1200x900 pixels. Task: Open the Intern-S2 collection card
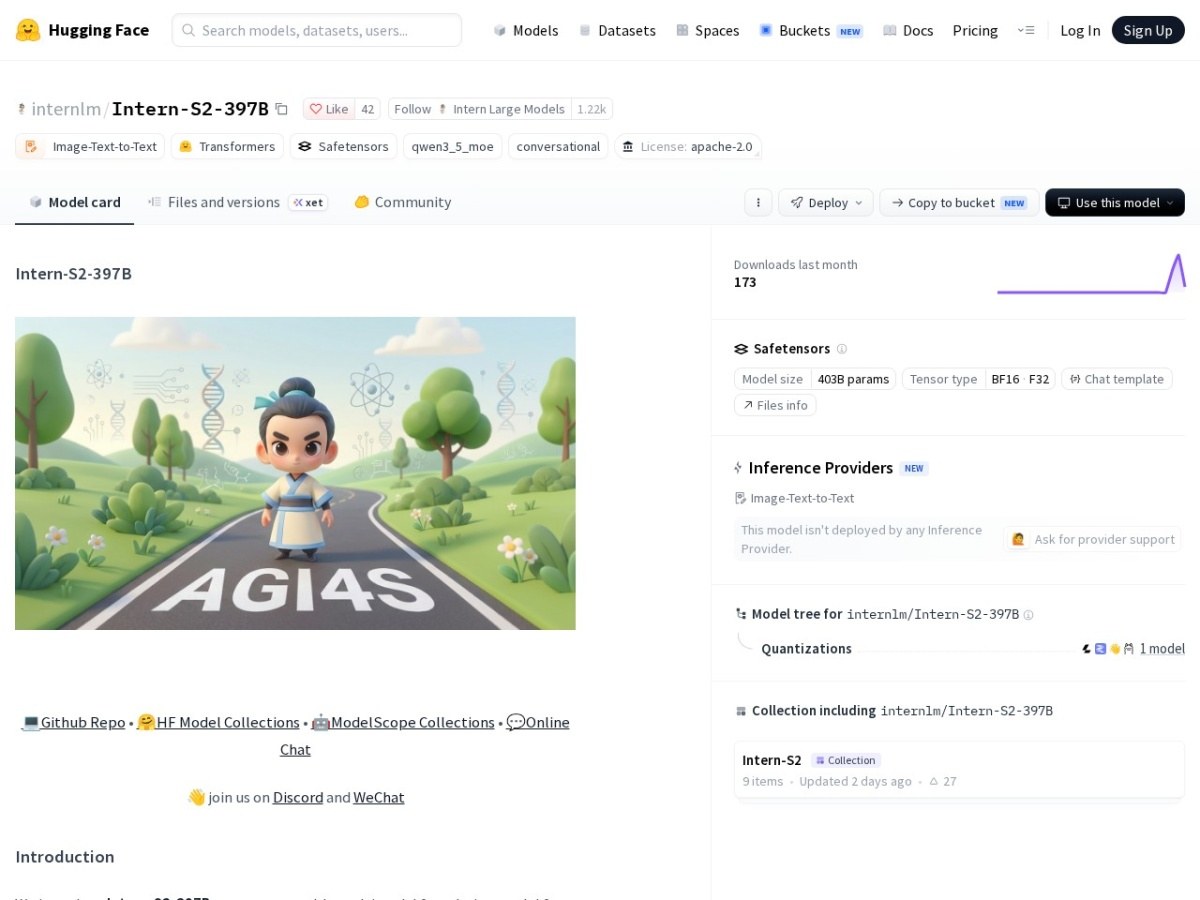click(959, 770)
